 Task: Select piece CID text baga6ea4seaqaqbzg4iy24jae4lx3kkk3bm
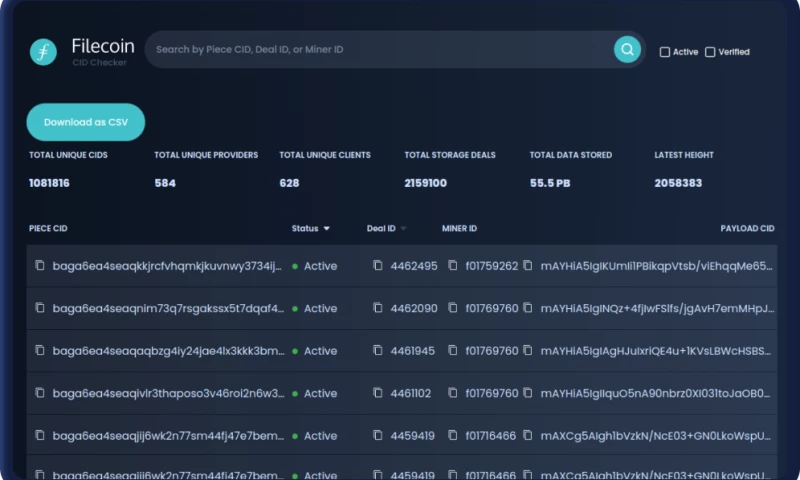point(168,351)
